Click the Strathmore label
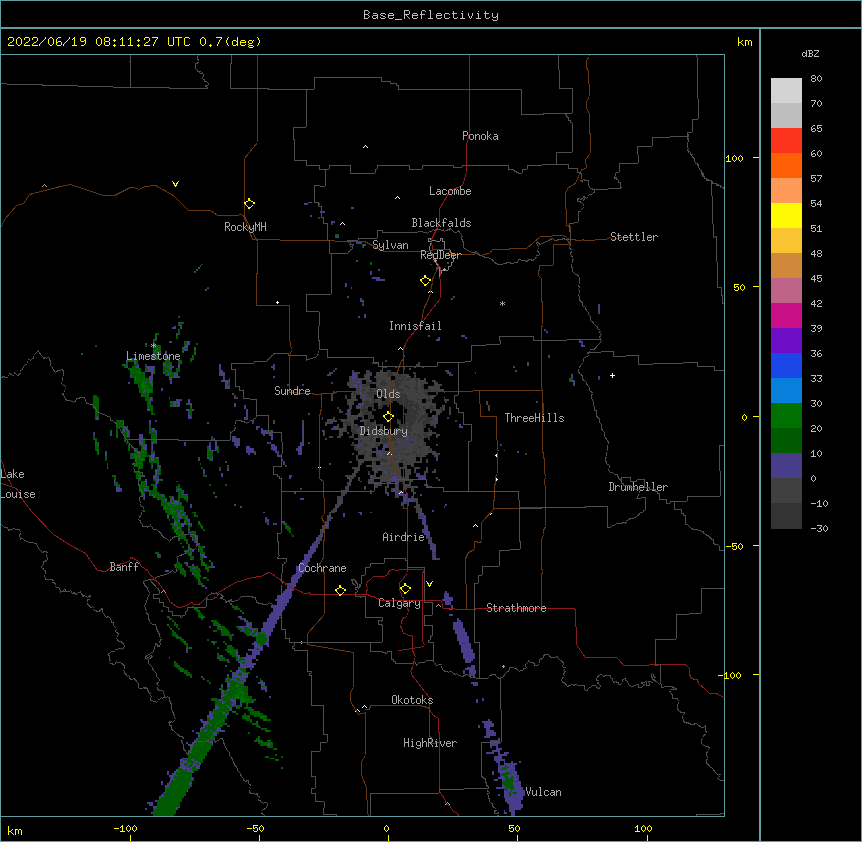This screenshot has height=842, width=862. click(516, 608)
